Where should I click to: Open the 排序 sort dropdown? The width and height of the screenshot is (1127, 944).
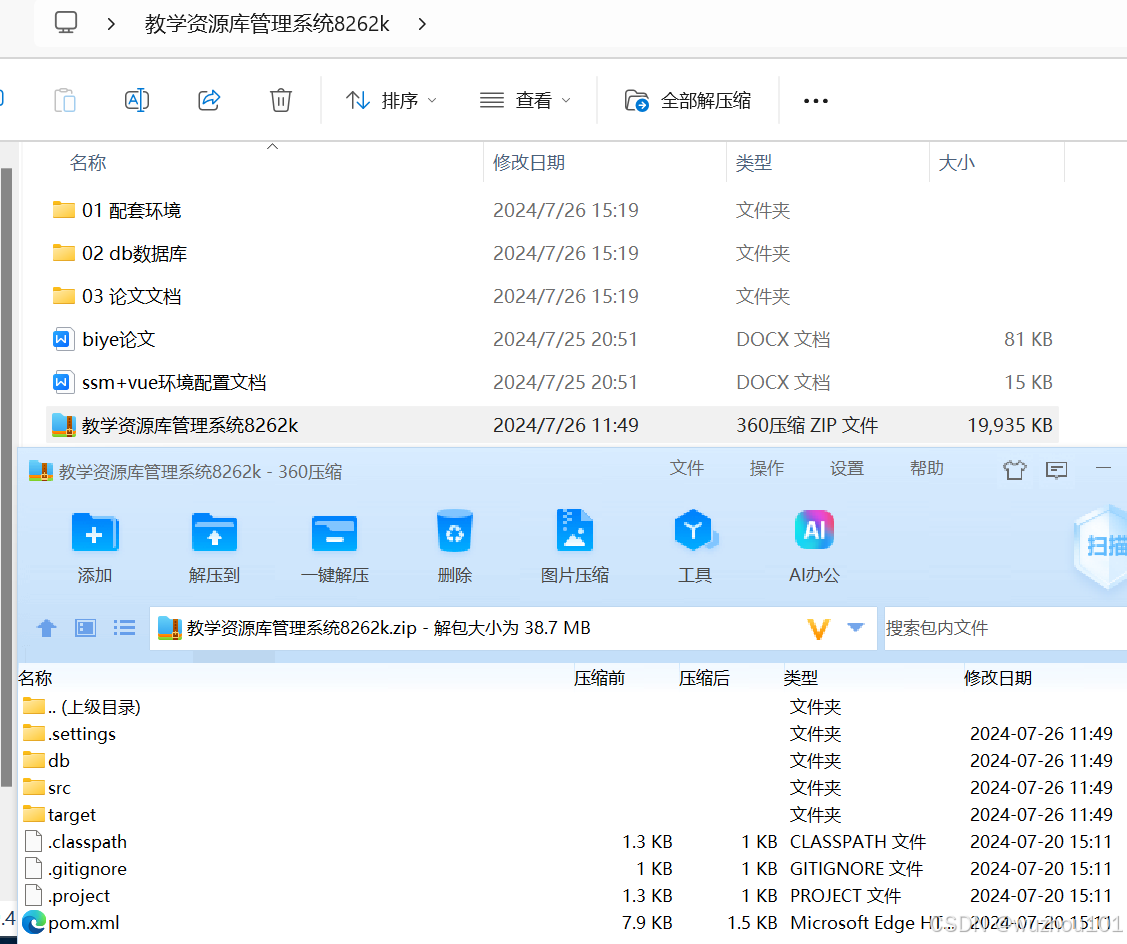coord(391,101)
